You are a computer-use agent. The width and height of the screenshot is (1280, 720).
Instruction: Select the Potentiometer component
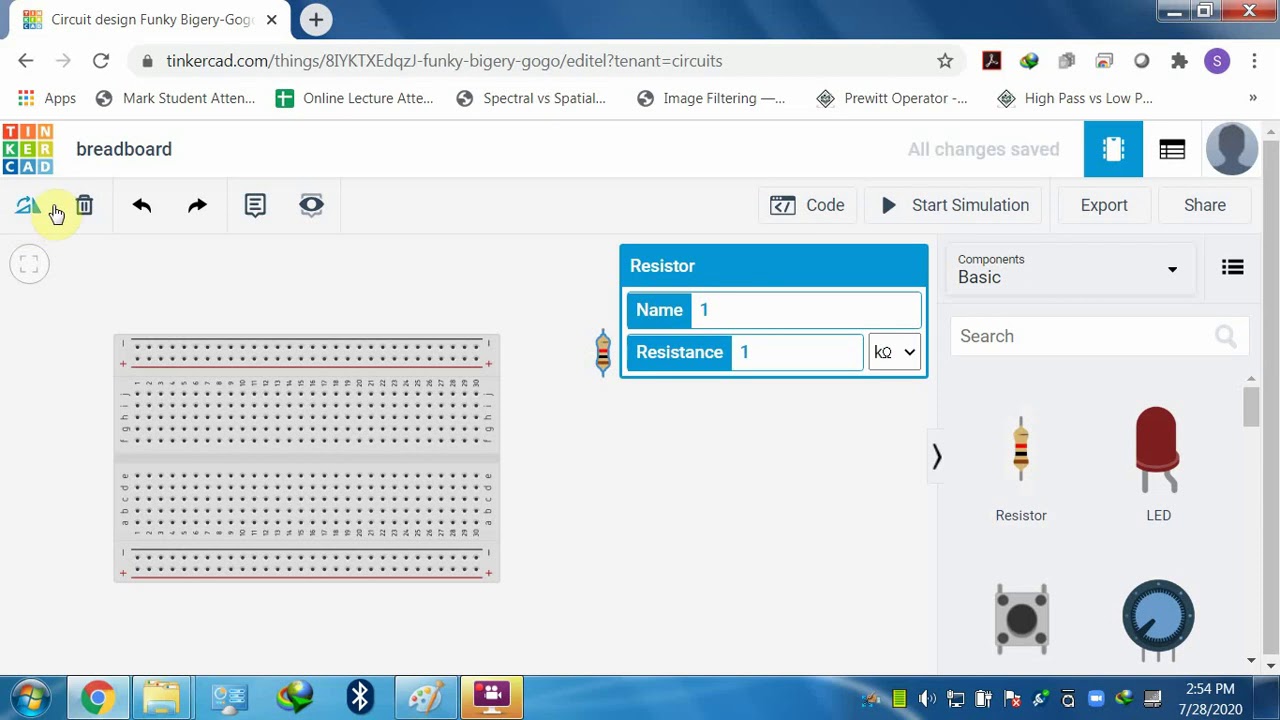point(1158,619)
